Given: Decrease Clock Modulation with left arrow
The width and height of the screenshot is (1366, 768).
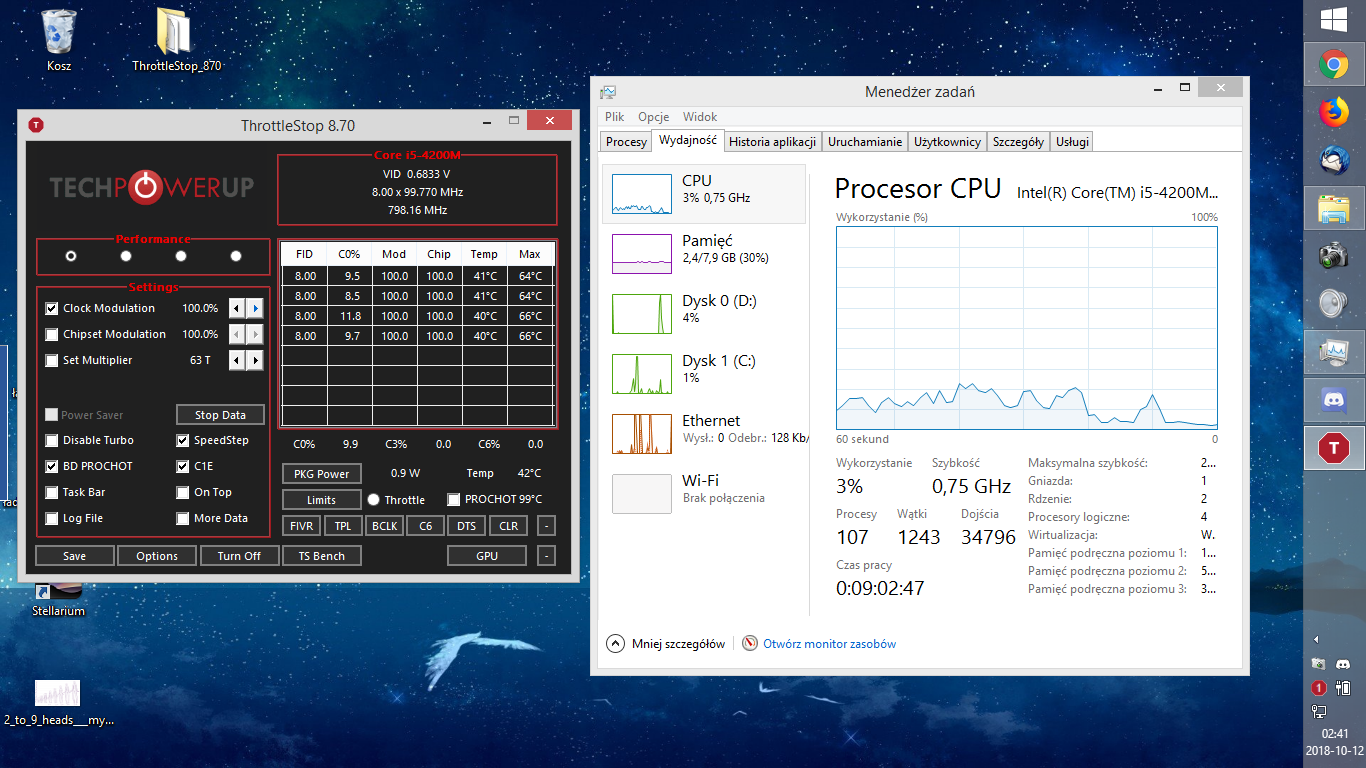Looking at the screenshot, I should 237,308.
